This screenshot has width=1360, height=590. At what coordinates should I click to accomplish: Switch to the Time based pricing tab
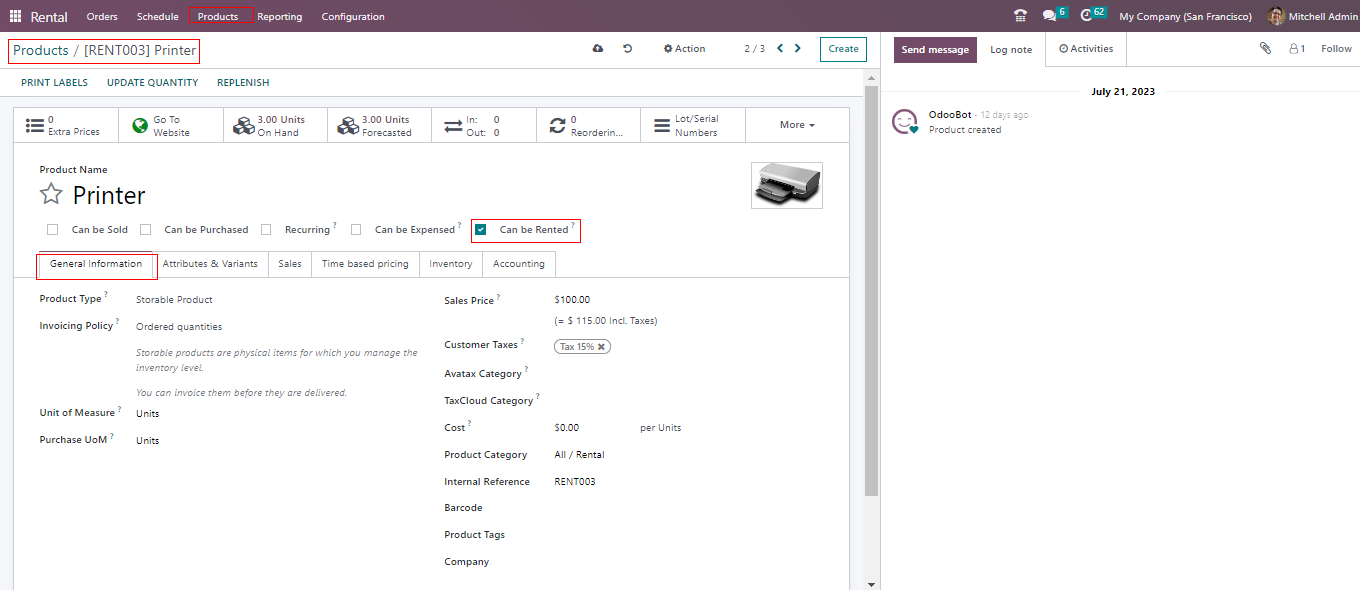(365, 264)
